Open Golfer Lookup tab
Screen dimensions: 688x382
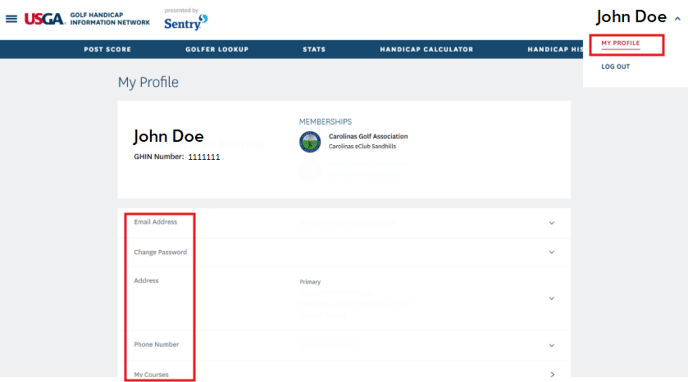coord(217,49)
